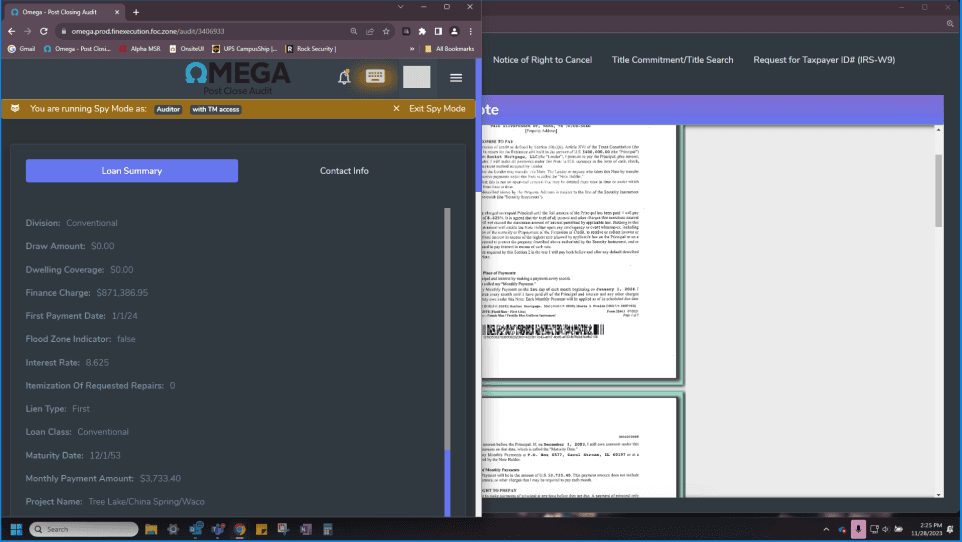Click the 'with TM access' badge
The height and width of the screenshot is (542, 962).
click(x=215, y=109)
